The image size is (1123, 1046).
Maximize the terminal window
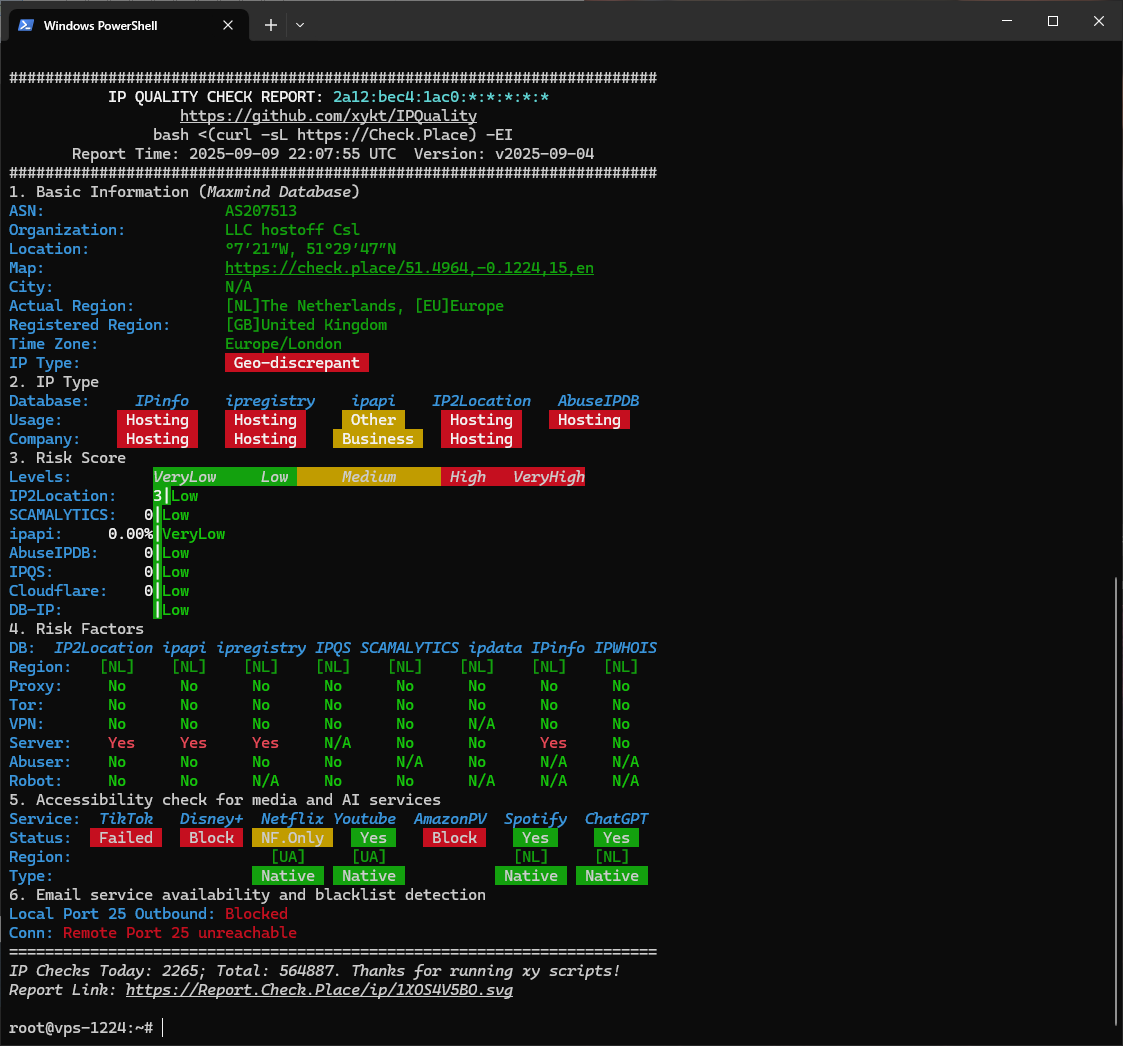point(1052,21)
